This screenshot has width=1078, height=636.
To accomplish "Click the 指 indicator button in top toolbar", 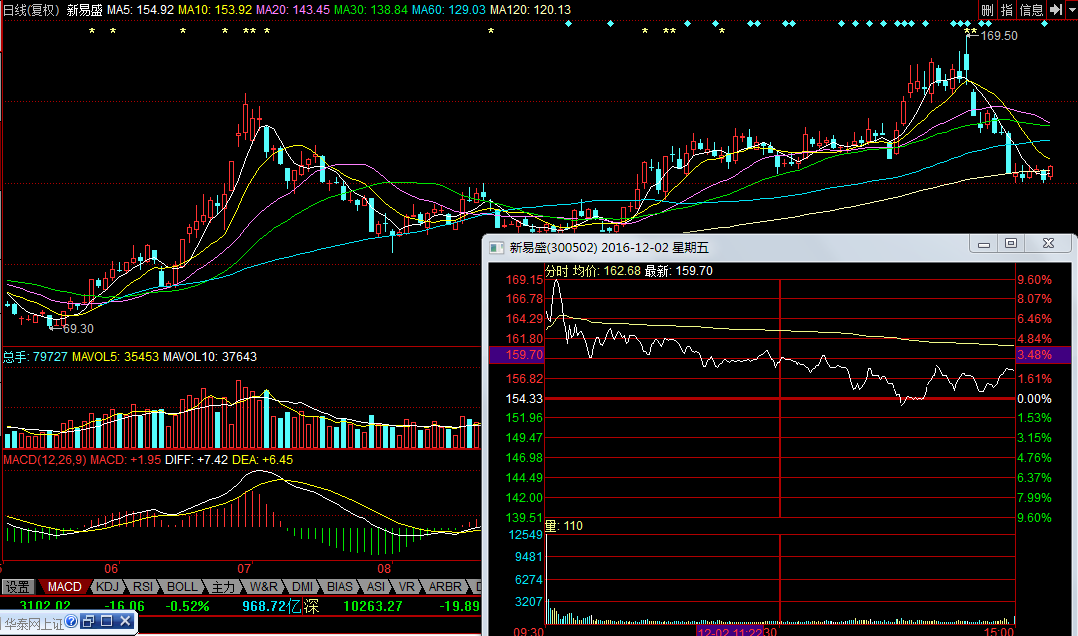I will 1006,10.
